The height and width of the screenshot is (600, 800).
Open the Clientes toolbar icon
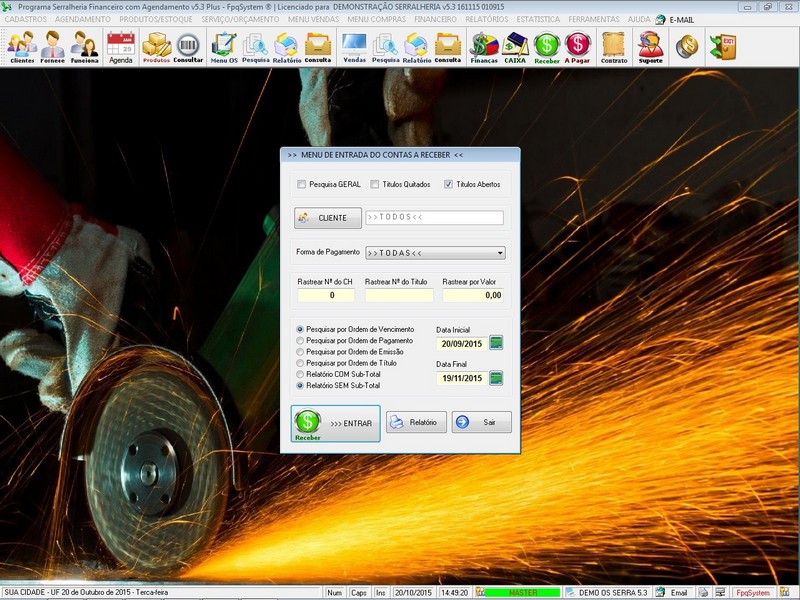click(x=22, y=46)
